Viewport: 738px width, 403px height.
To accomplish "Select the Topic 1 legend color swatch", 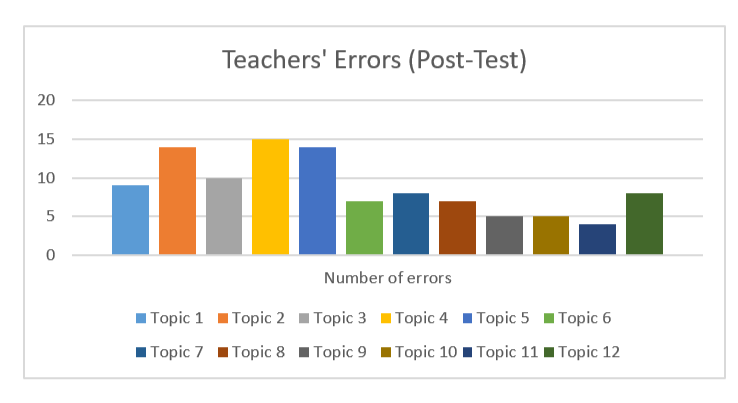I will tap(141, 318).
